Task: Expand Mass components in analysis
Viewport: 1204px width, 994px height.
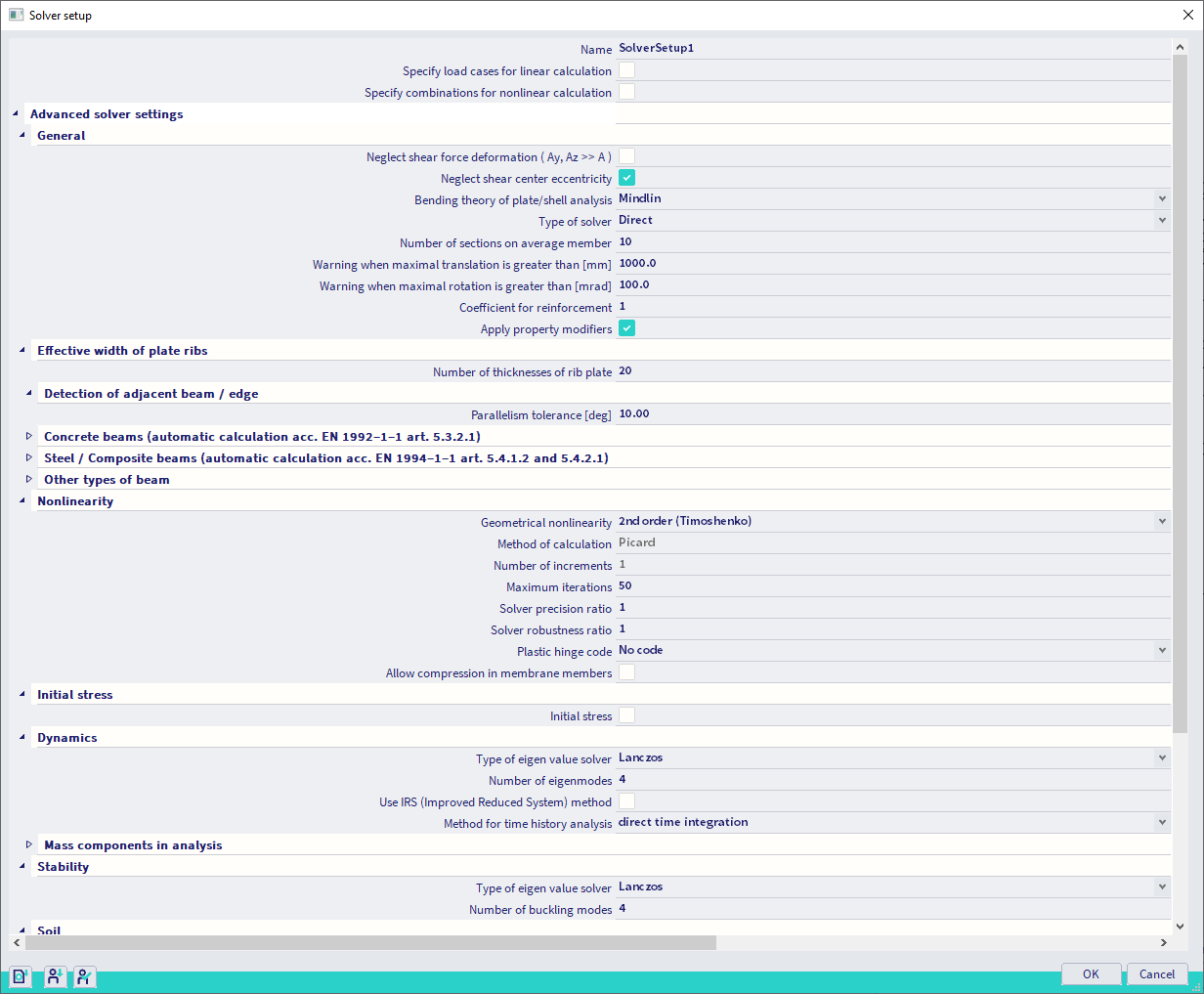Action: [29, 844]
